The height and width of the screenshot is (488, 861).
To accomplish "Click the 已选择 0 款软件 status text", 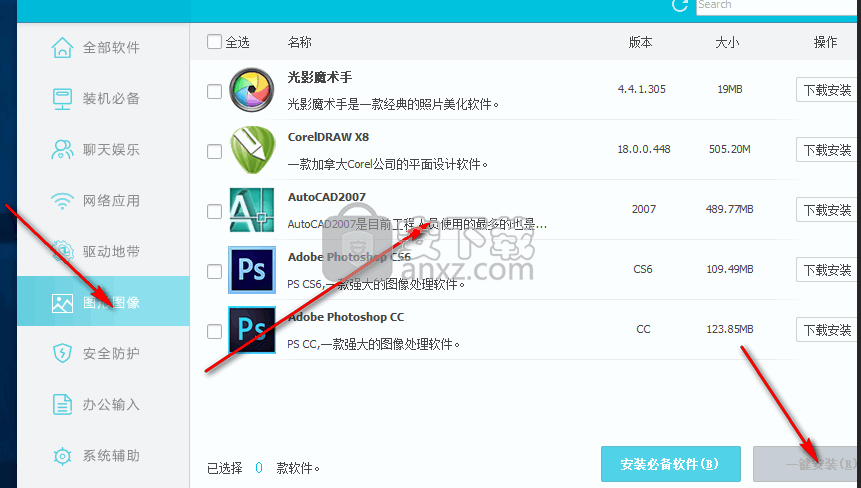I will [x=264, y=468].
